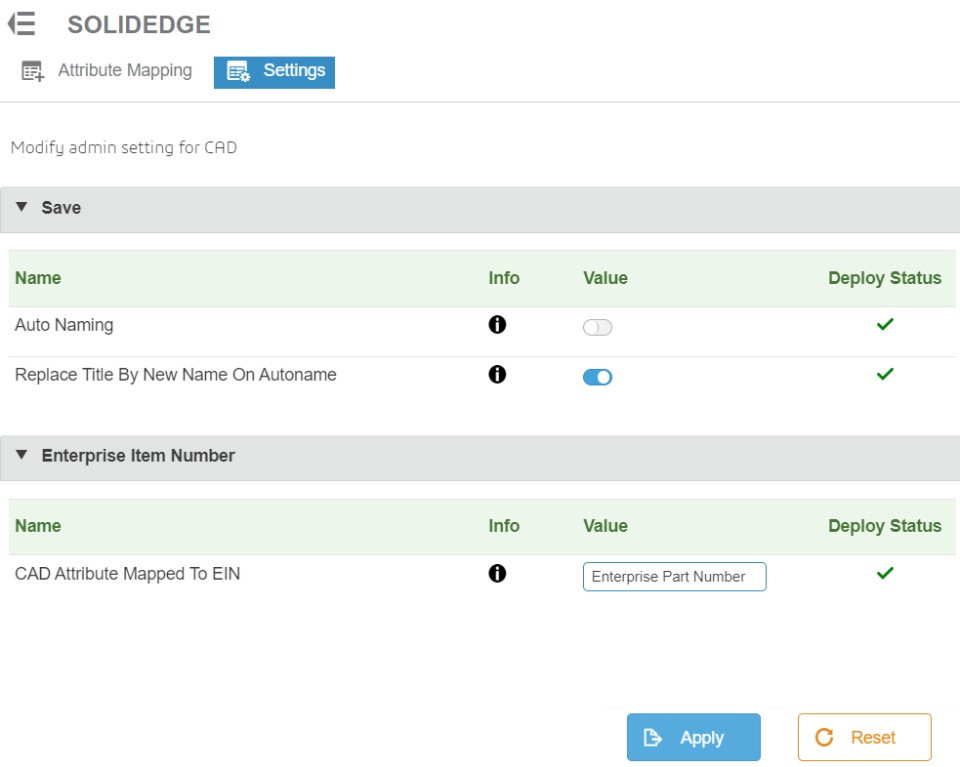Collapse the Save section

click(23, 208)
